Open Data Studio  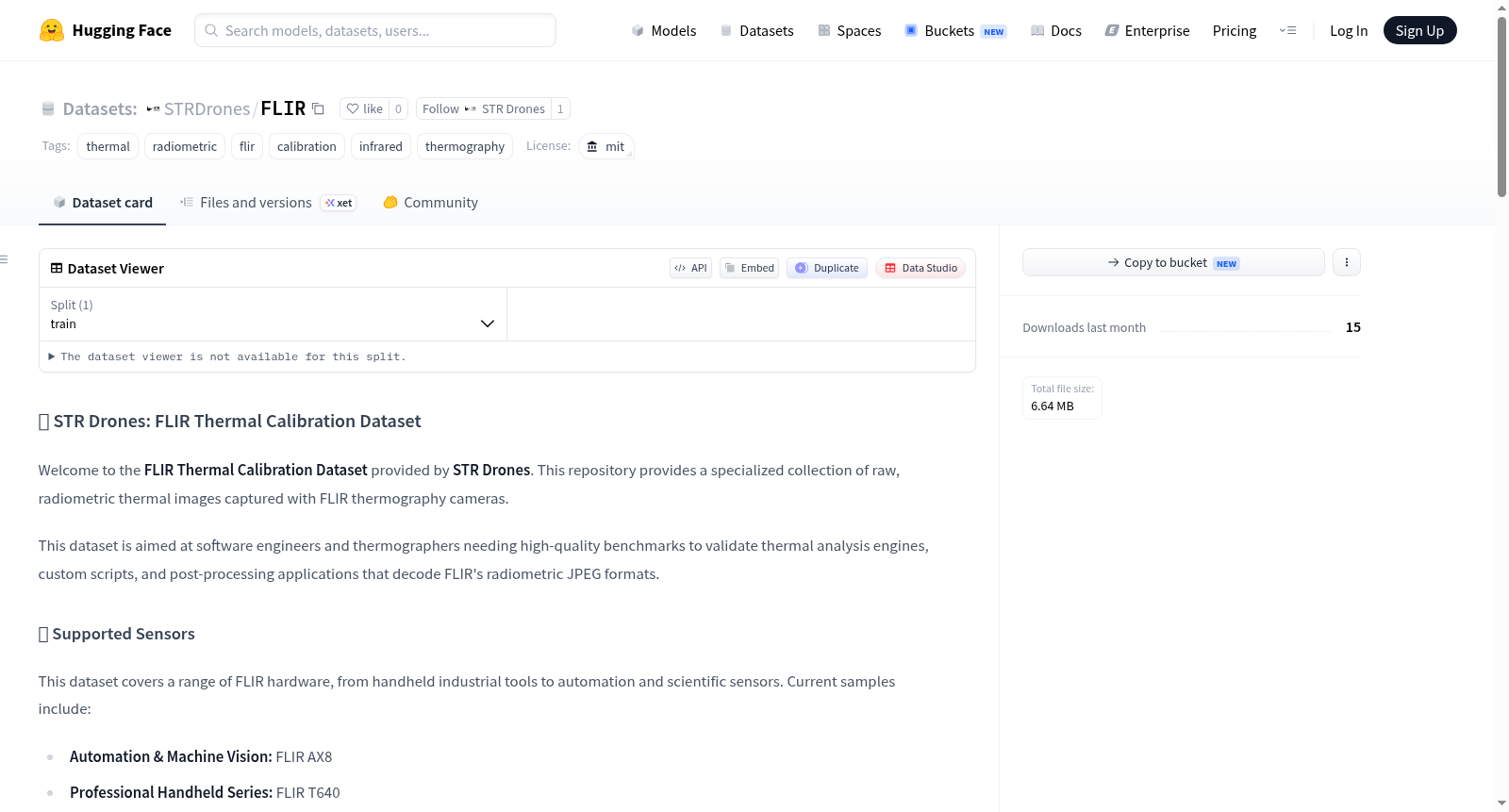[920, 268]
